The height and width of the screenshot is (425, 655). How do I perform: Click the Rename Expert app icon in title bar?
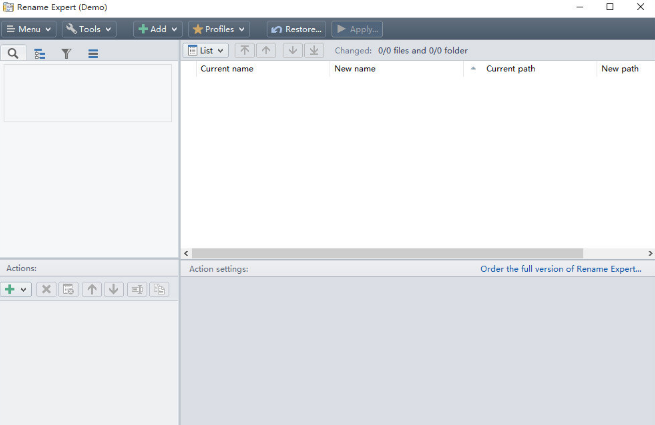pos(8,7)
